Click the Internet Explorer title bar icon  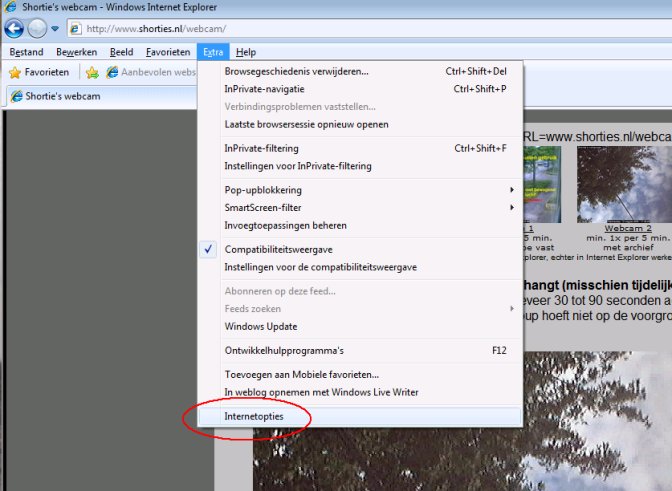click(10, 7)
